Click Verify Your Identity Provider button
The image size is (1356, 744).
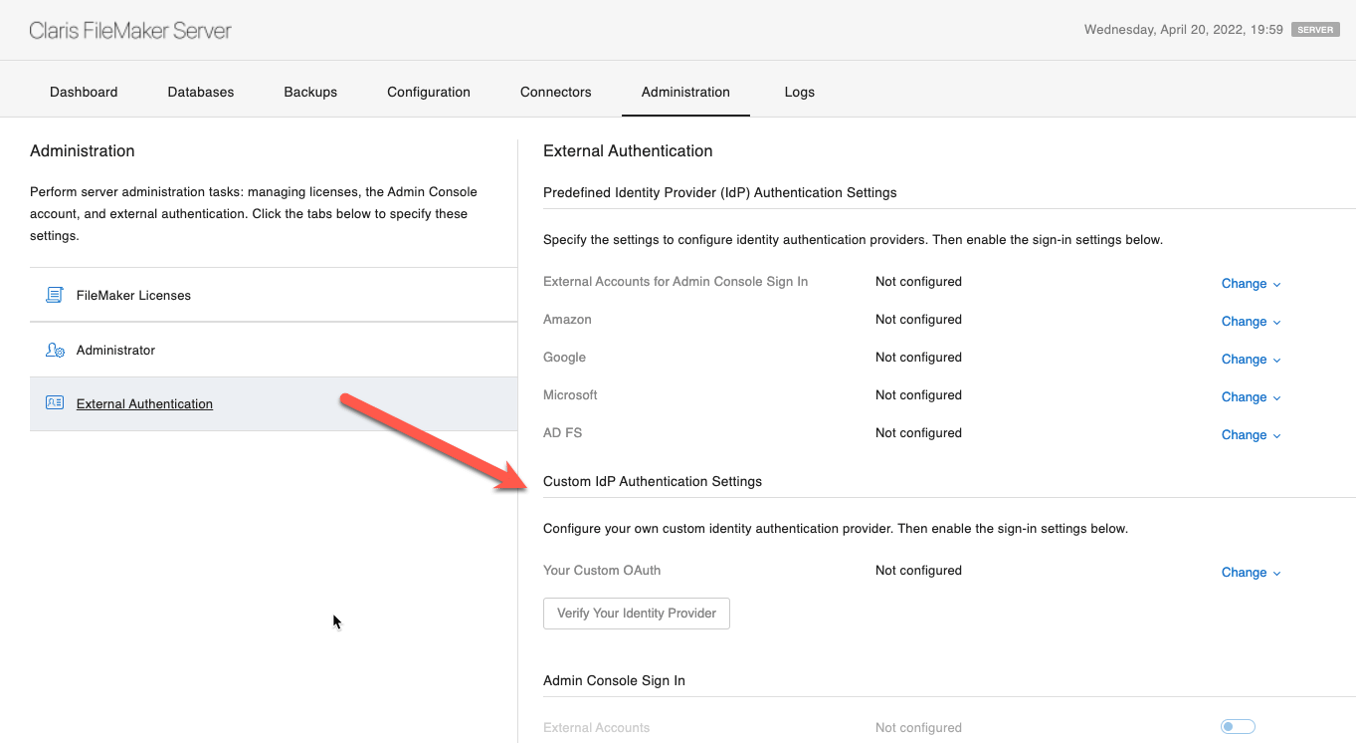tap(636, 613)
